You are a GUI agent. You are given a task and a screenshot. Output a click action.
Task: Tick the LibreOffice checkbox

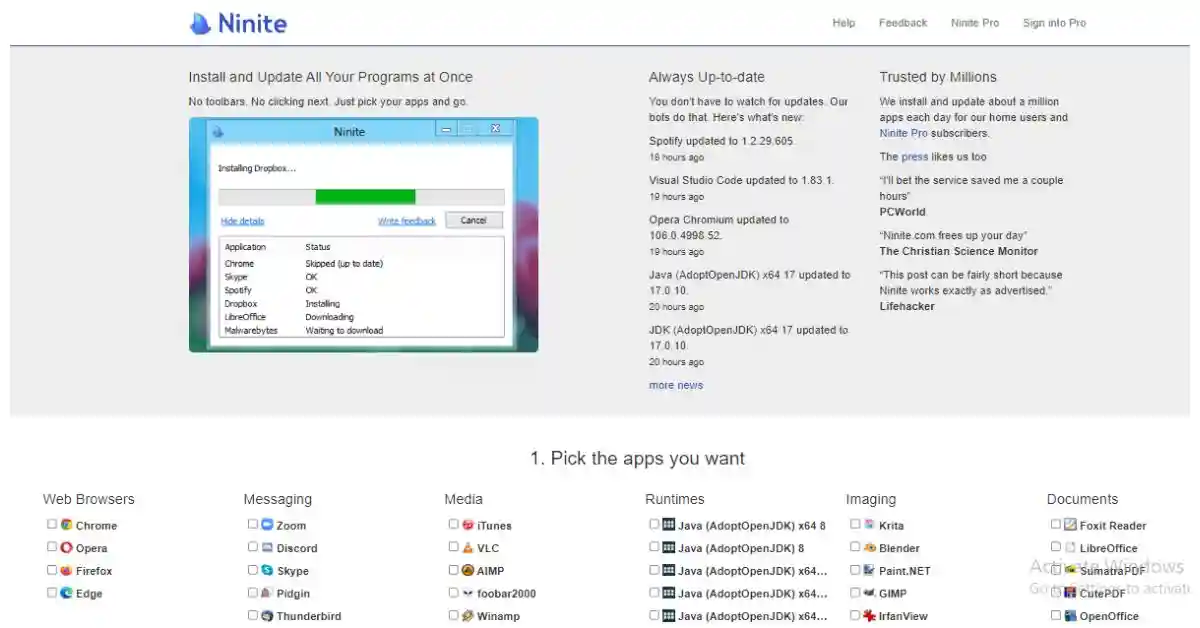point(1056,547)
